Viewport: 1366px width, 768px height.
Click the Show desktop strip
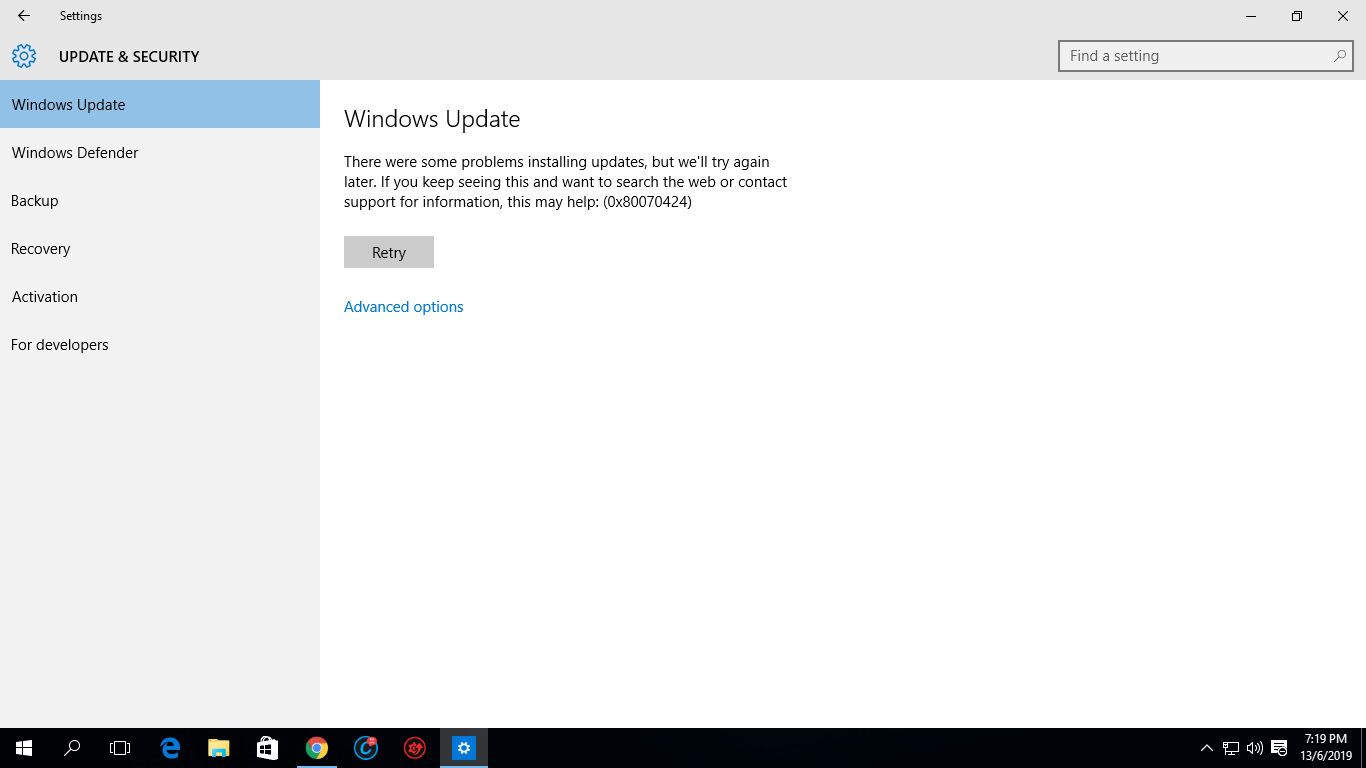click(x=1363, y=748)
